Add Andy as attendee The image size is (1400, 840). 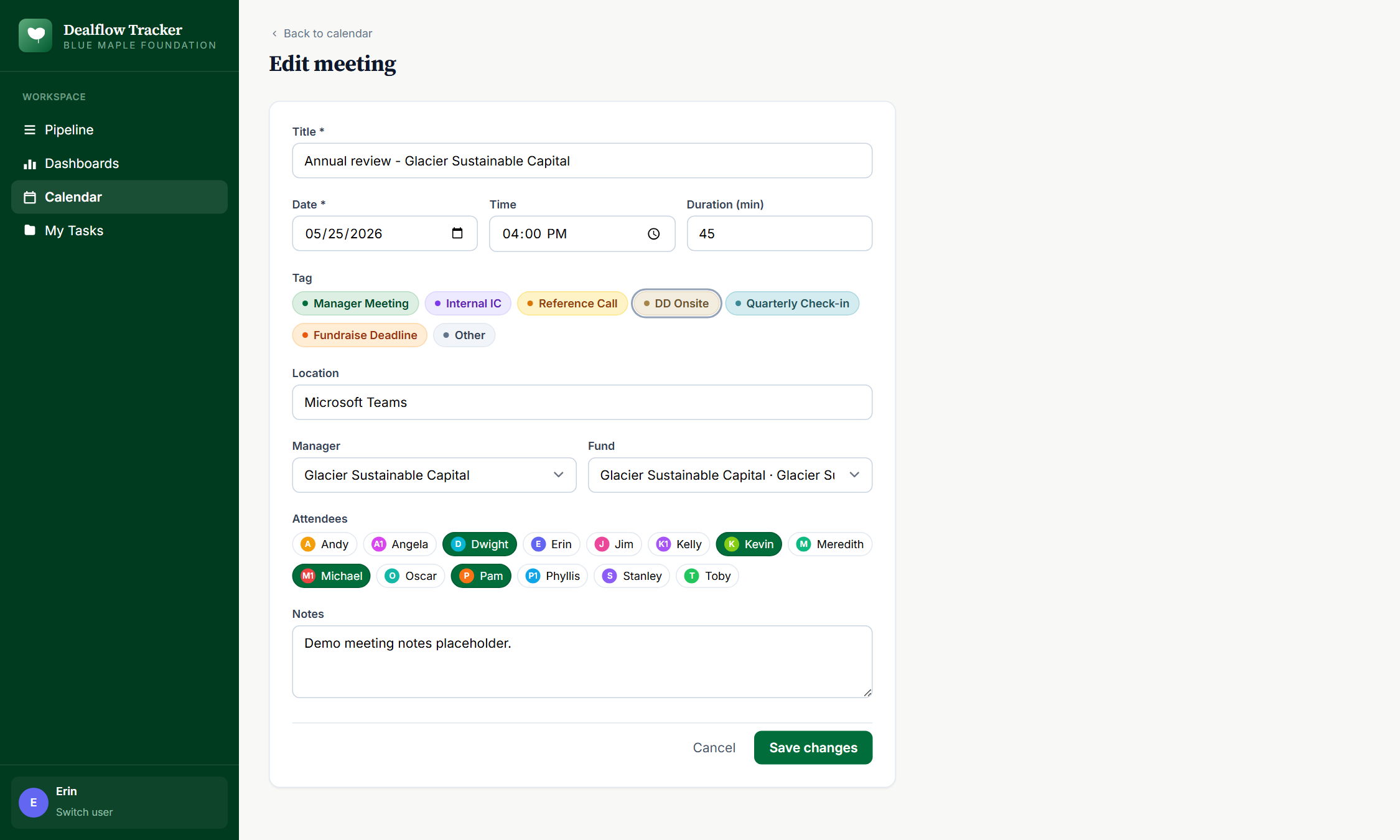pyautogui.click(x=325, y=544)
